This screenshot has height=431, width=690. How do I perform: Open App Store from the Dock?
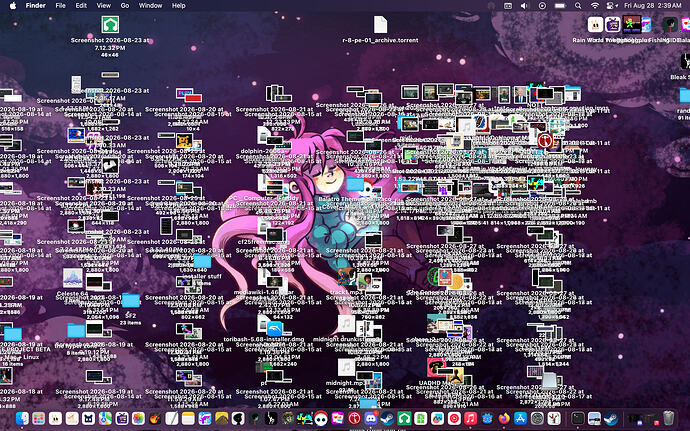pos(521,418)
